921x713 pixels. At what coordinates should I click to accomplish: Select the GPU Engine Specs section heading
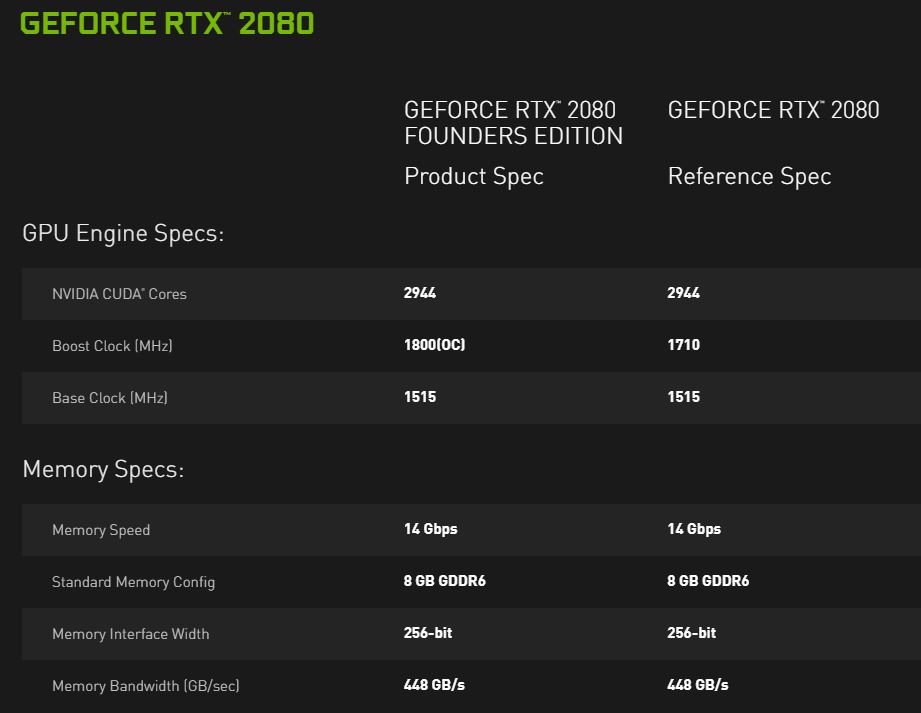(123, 234)
